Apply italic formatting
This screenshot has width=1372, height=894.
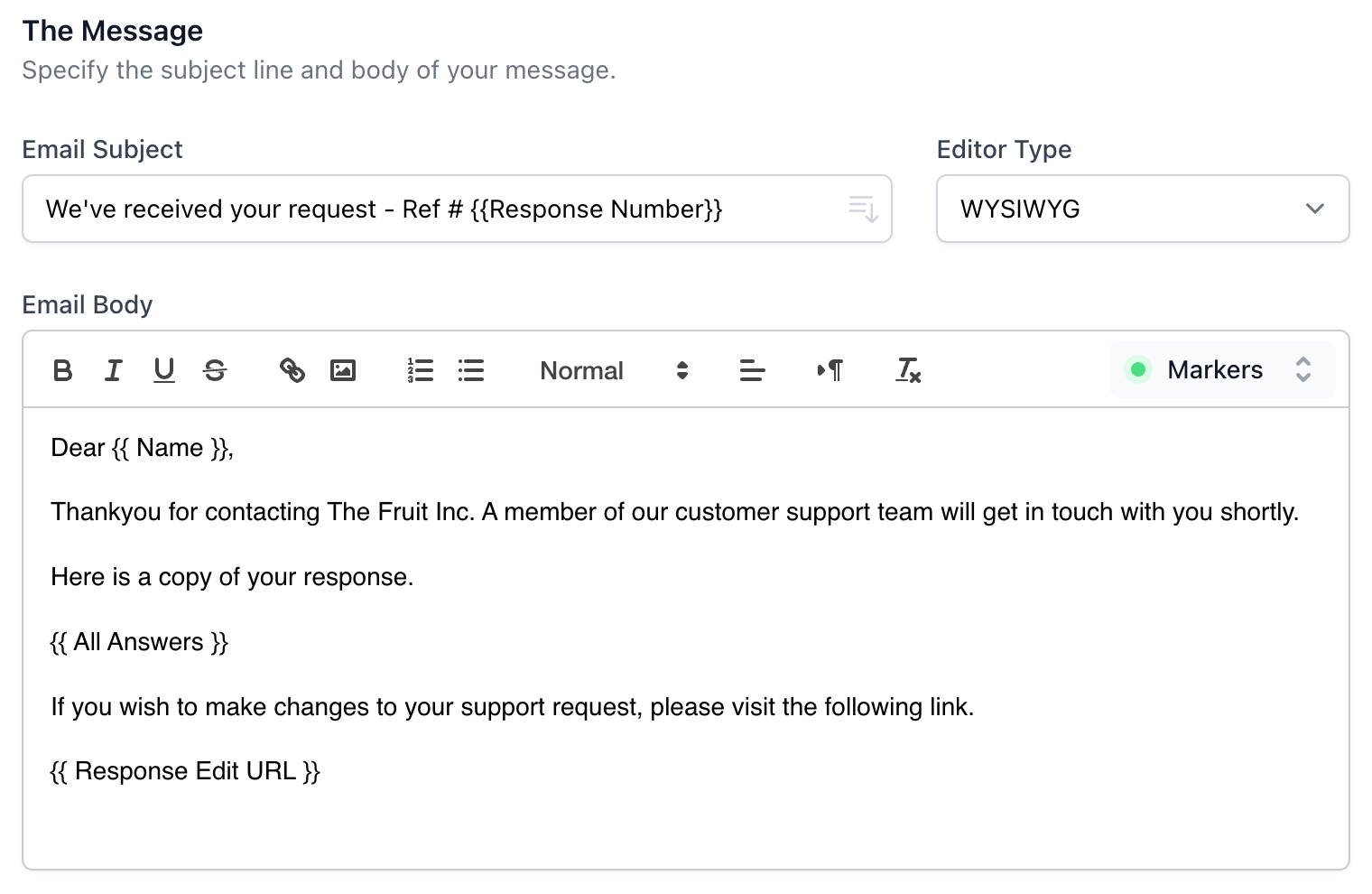112,370
